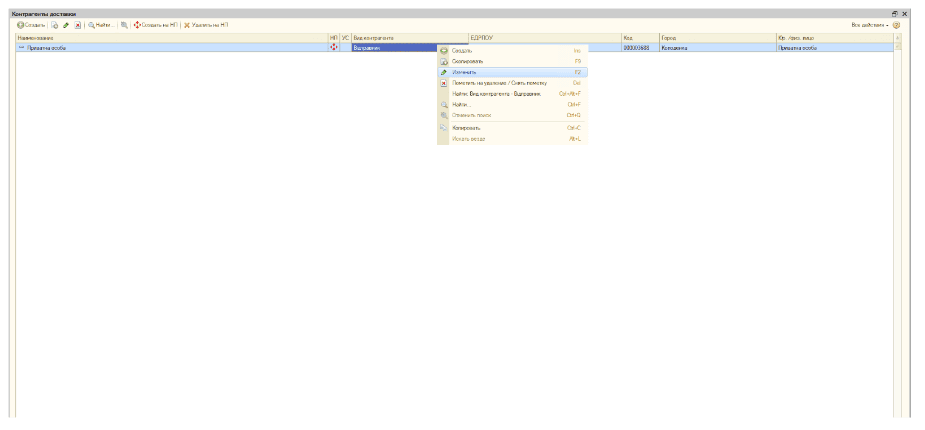Click the cancel search toolbar icon

124,25
